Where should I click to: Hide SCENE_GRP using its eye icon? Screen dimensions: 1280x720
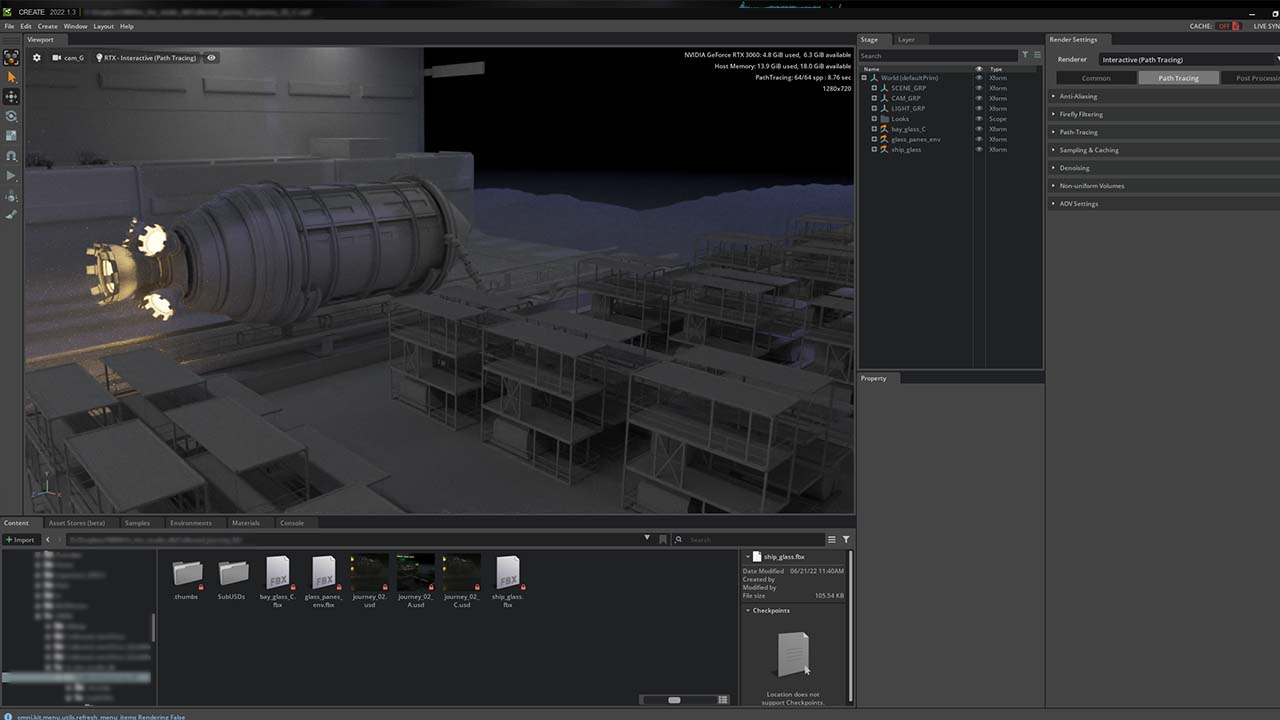pyautogui.click(x=979, y=88)
